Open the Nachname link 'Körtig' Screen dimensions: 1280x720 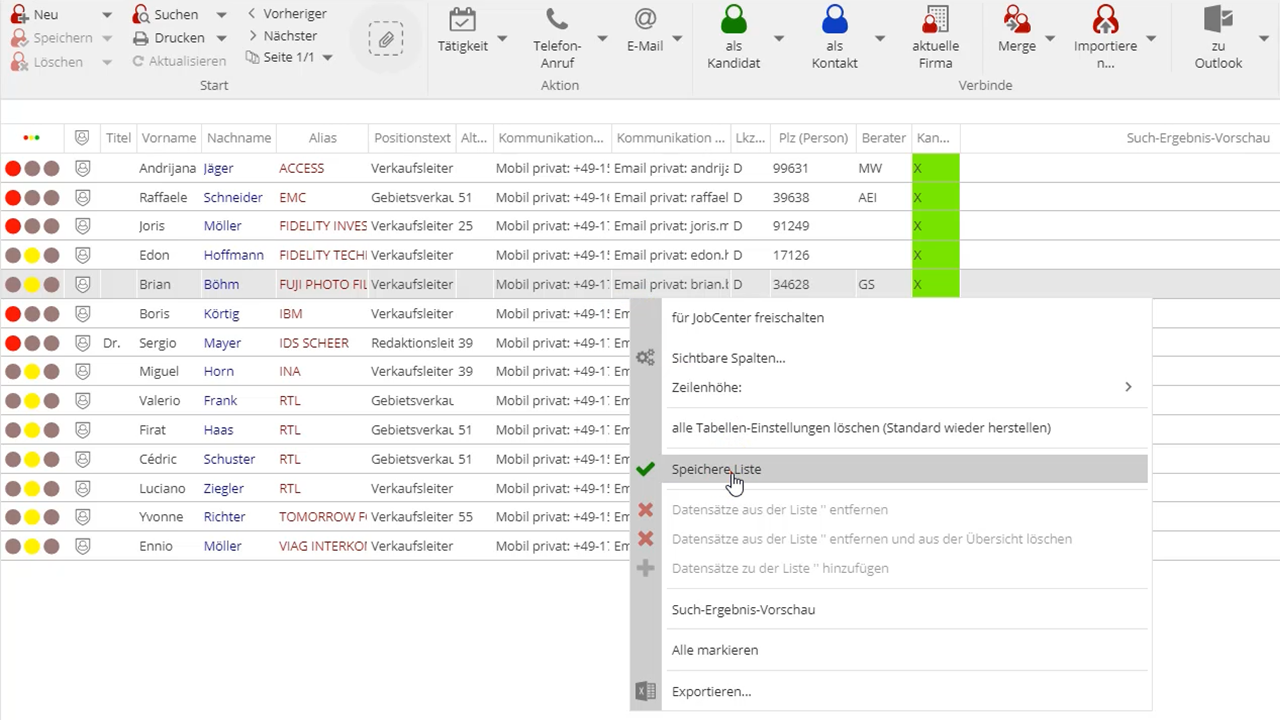[x=221, y=313]
